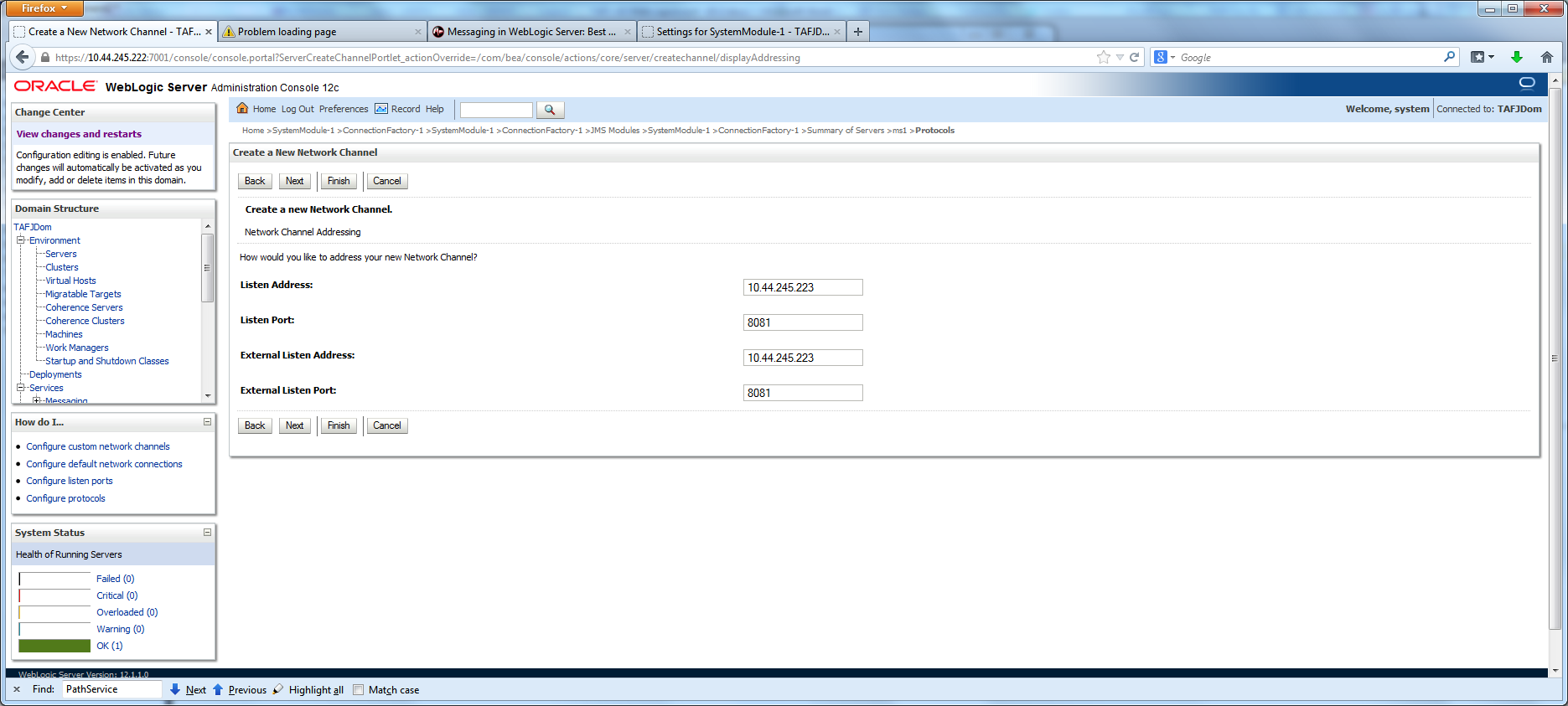The width and height of the screenshot is (1568, 706).
Task: Open Configure protocols link
Action: coord(66,498)
